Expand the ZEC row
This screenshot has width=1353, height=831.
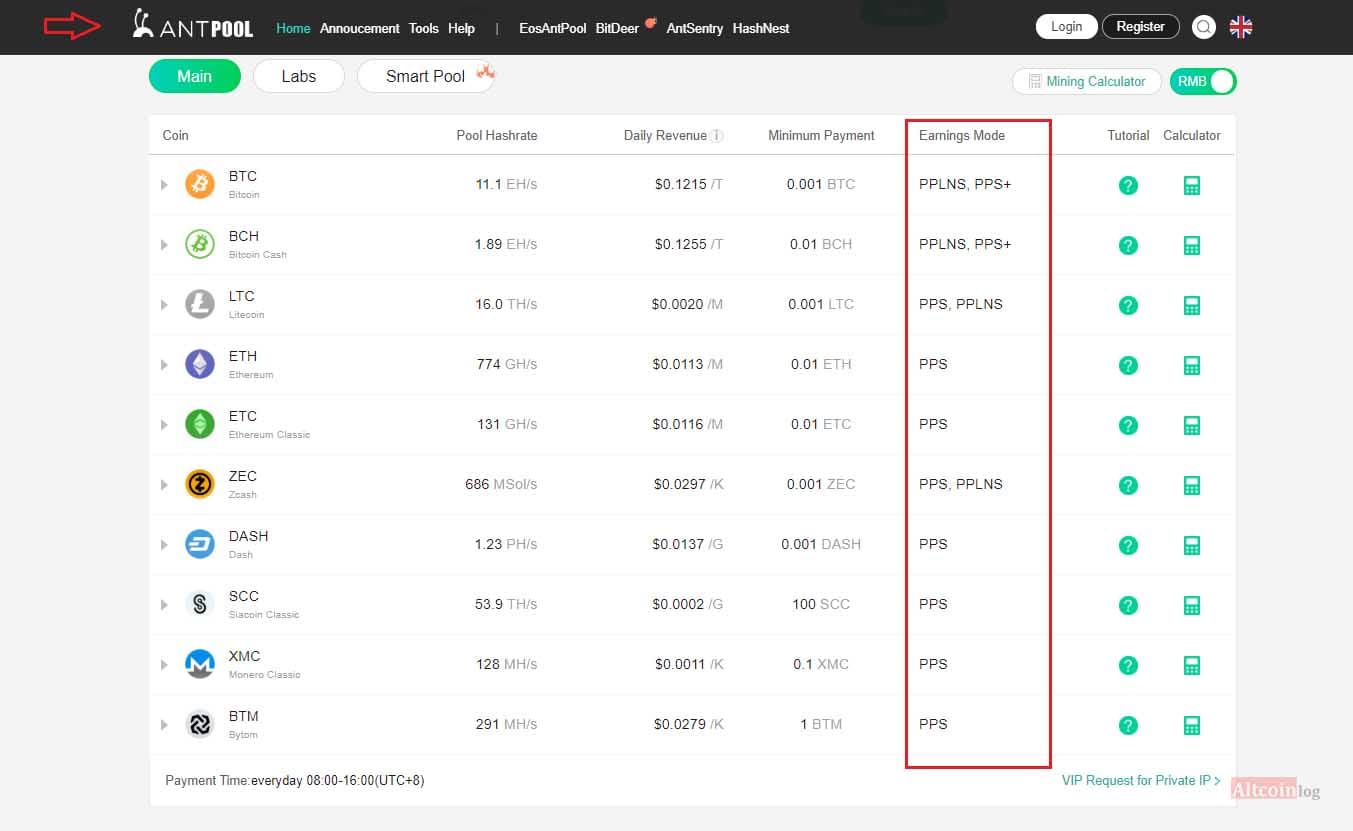pos(165,485)
